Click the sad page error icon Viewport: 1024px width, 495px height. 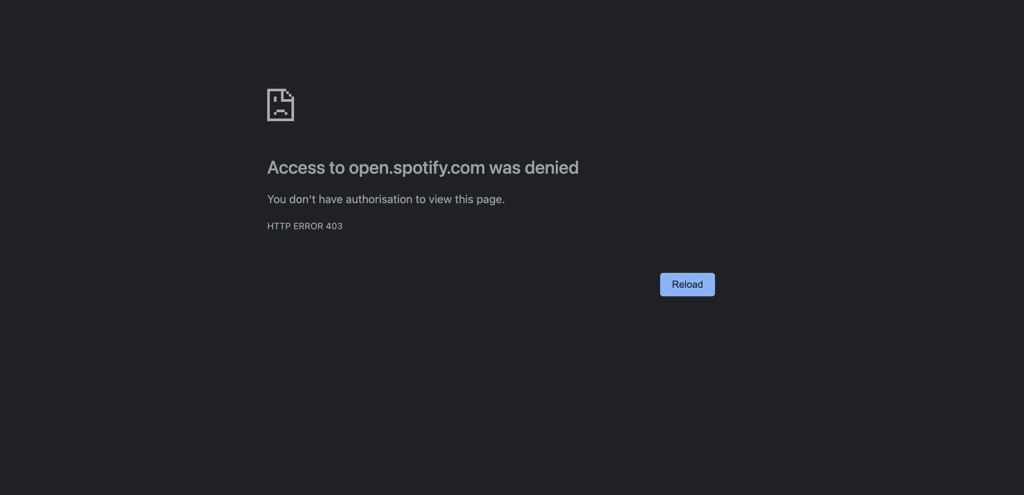281,105
